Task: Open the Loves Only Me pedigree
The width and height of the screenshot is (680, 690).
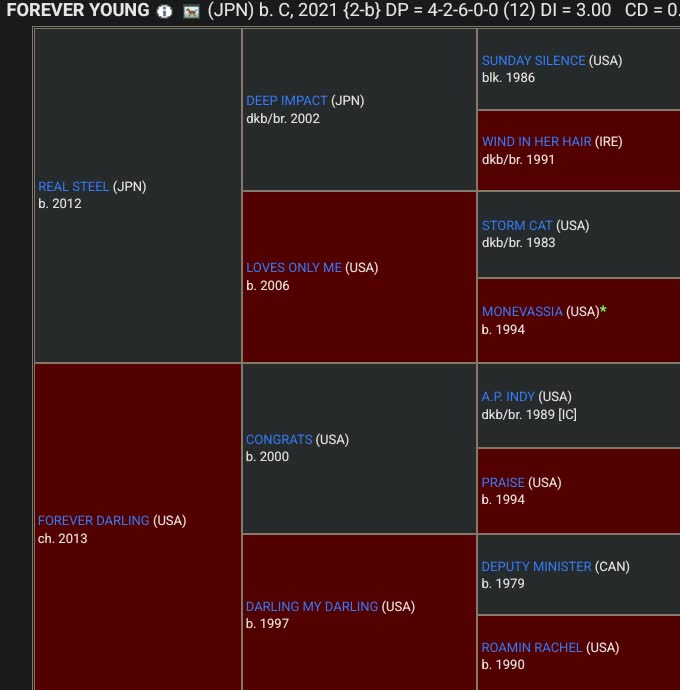Action: point(294,268)
